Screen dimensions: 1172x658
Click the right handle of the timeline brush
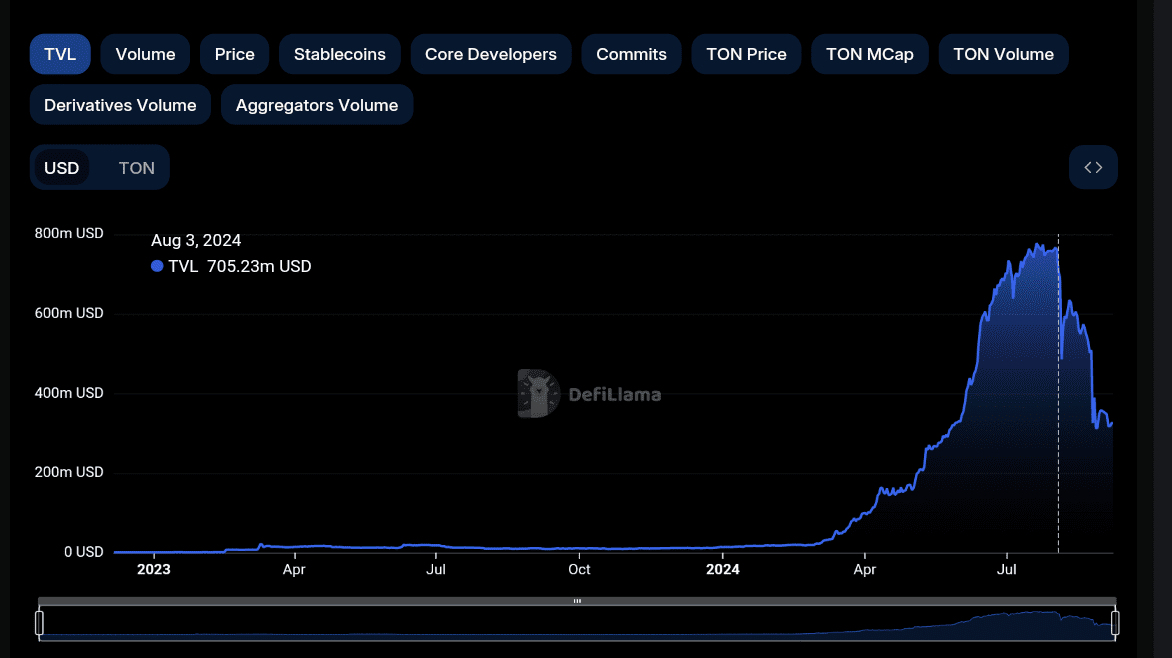click(x=1114, y=623)
